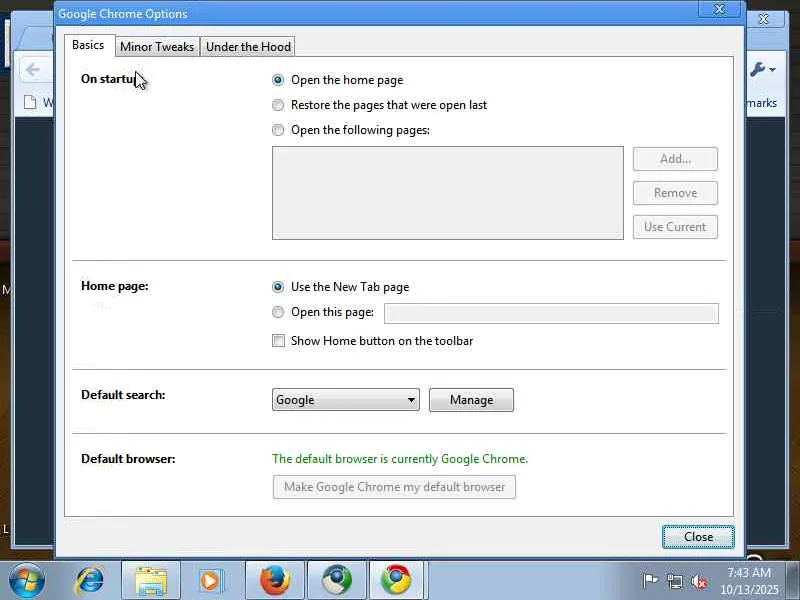This screenshot has height=600, width=800.
Task: Open Windows Explorer folder icon in the taskbar
Action: pyautogui.click(x=151, y=581)
